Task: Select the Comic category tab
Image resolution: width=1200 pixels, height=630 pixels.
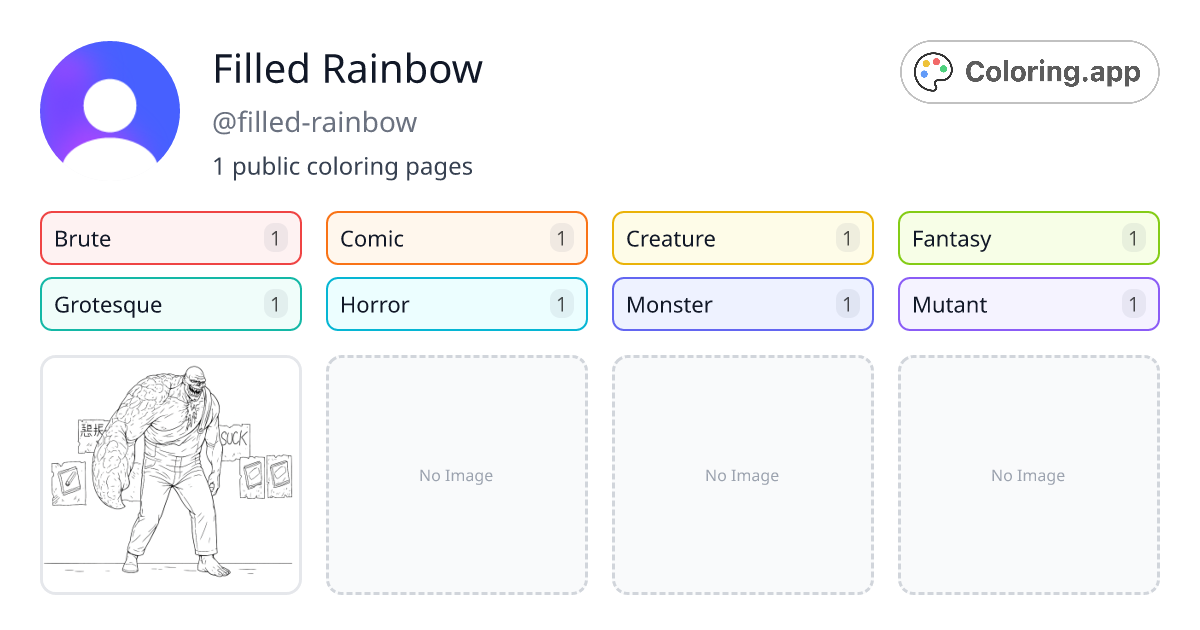Action: click(456, 238)
